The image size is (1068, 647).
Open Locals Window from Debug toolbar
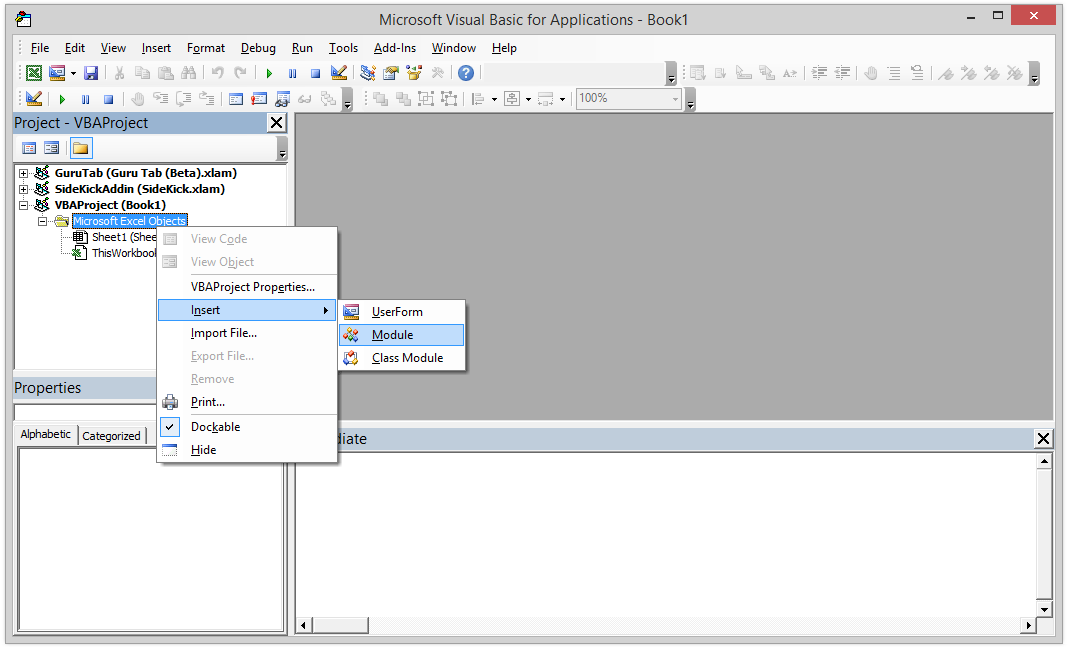coord(236,99)
